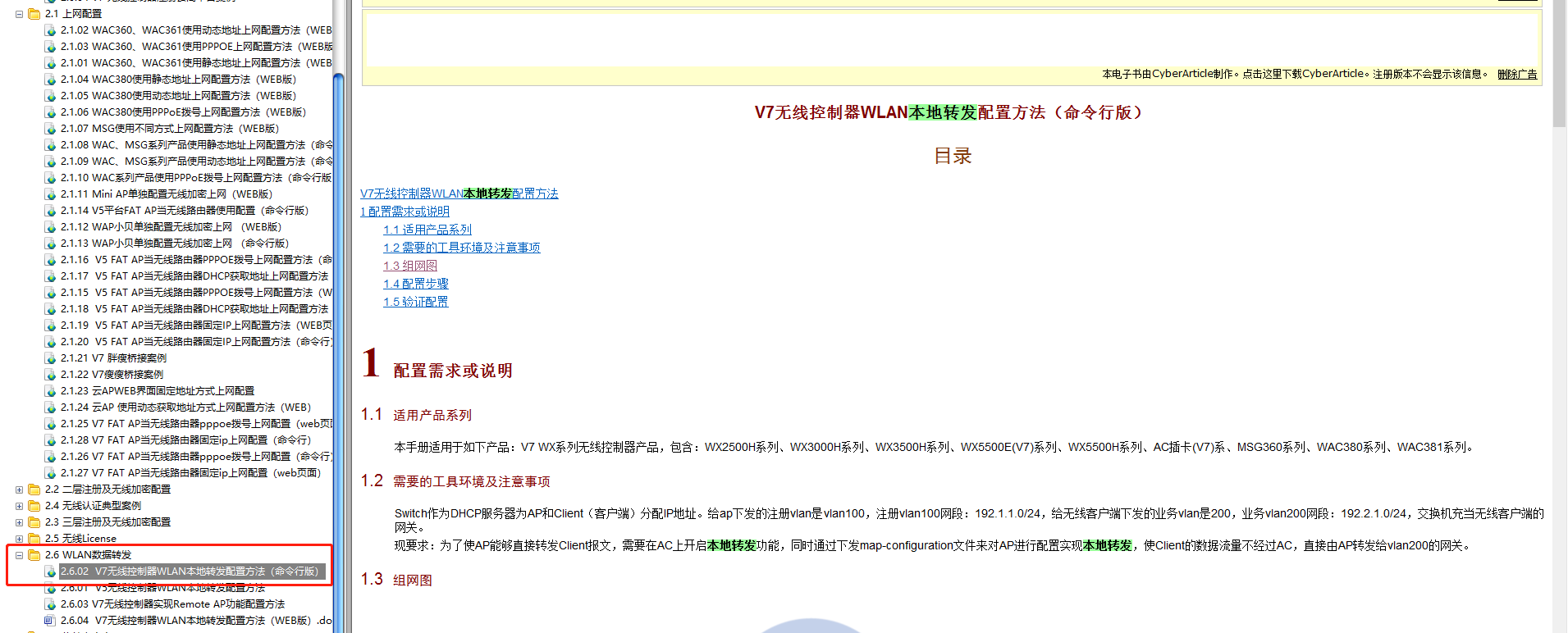The width and height of the screenshot is (1568, 633).
Task: Click the content pane vertical scrollbar thumb
Action: tap(1560, 63)
